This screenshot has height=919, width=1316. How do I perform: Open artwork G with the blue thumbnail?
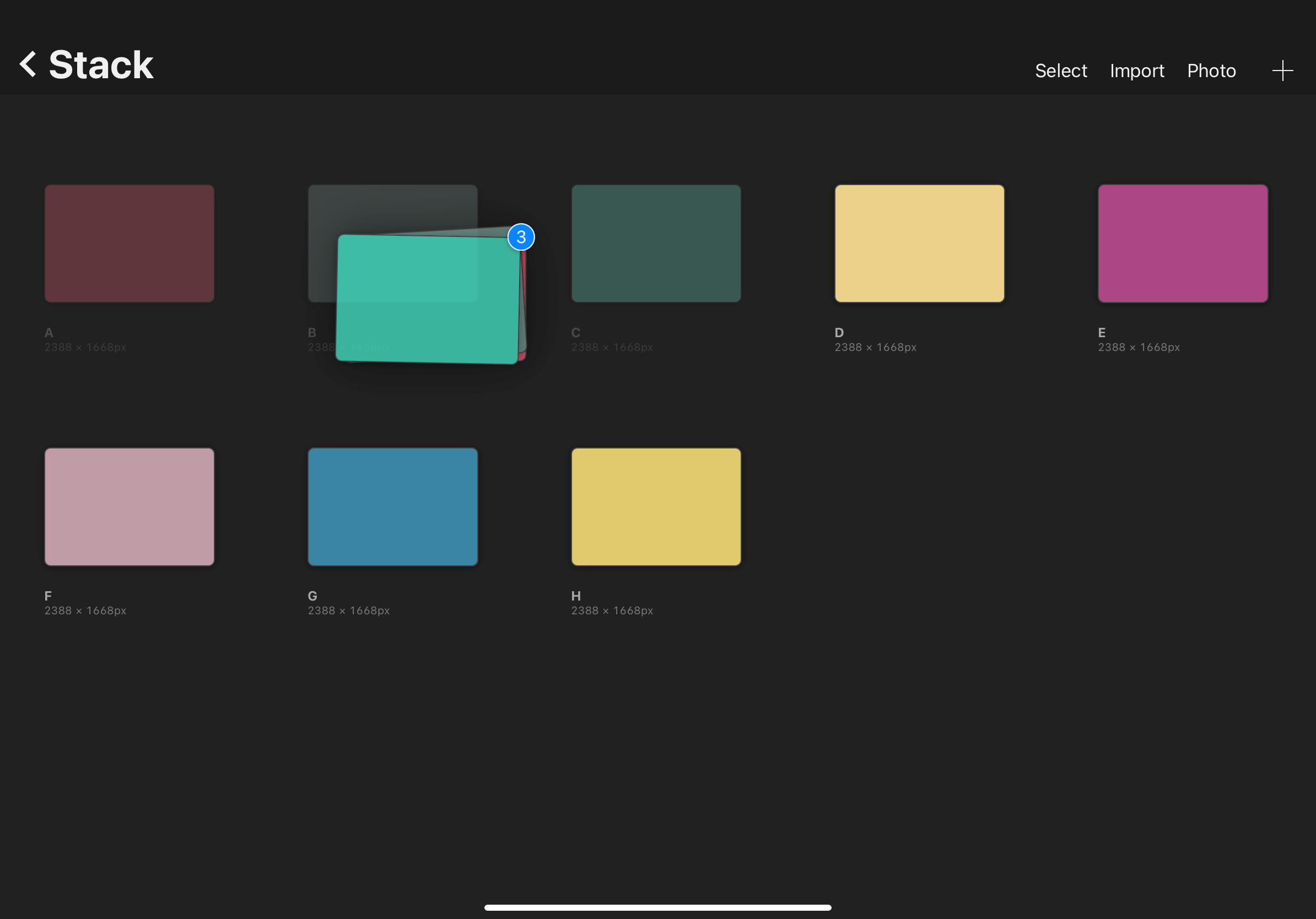(x=392, y=506)
